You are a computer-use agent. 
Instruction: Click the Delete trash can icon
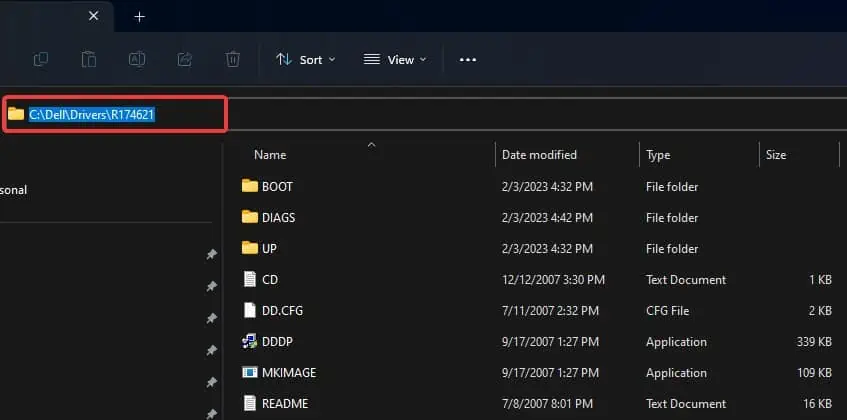pyautogui.click(x=233, y=59)
